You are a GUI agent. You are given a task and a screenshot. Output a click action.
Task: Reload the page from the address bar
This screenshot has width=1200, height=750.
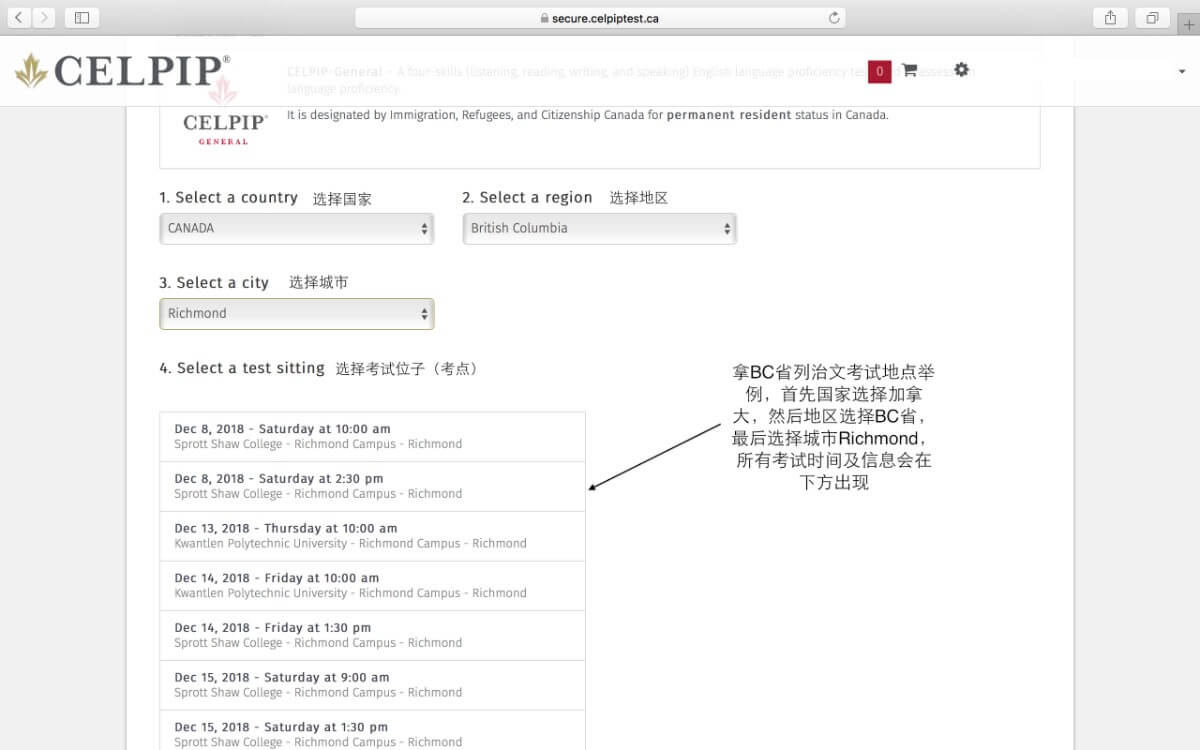(834, 18)
